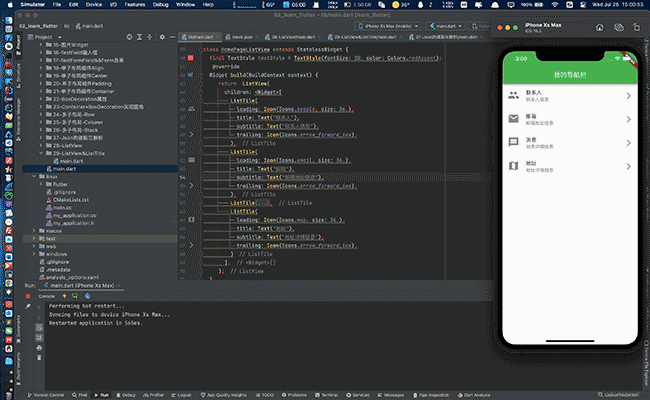Screen dimensions: 650x400
Task: Expand the 28-ListView folder
Action: pos(41,145)
